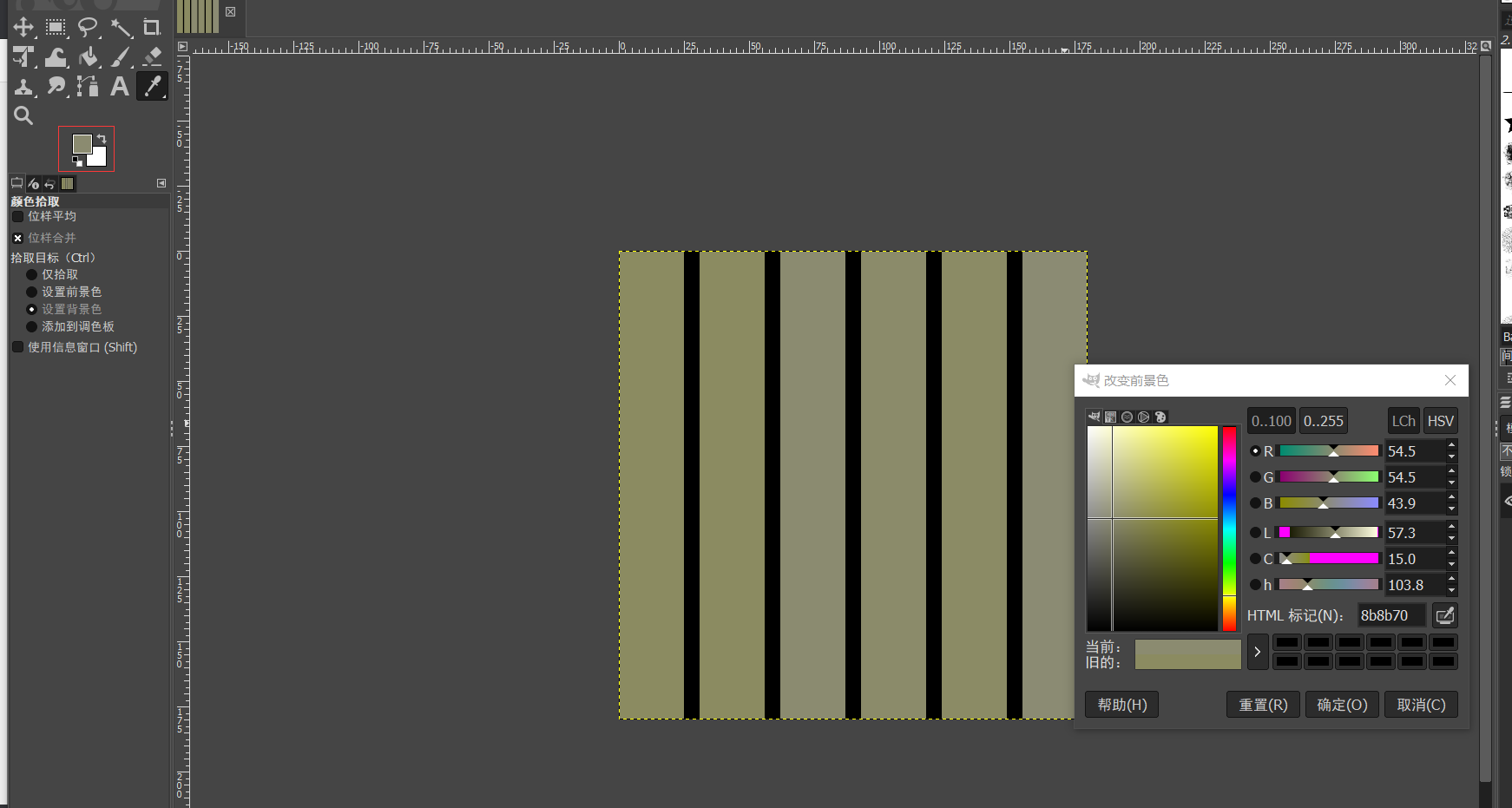Switch to the CMYK color selector tab
The height and width of the screenshot is (808, 1512).
1110,417
